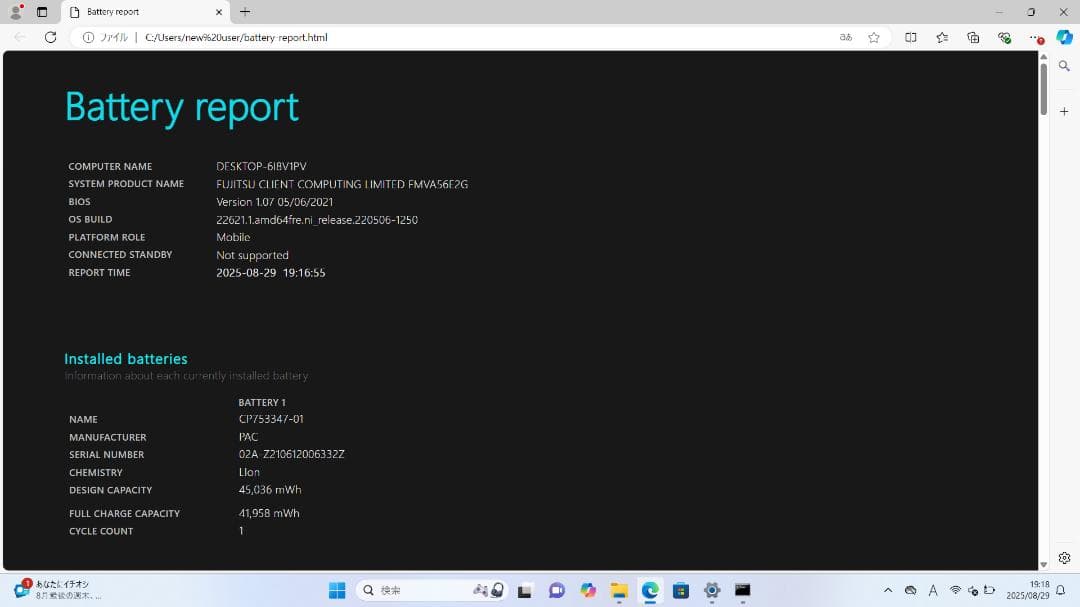Open the search icon in Edge right sidebar
Screen dimensions: 1080x607
tap(1064, 65)
